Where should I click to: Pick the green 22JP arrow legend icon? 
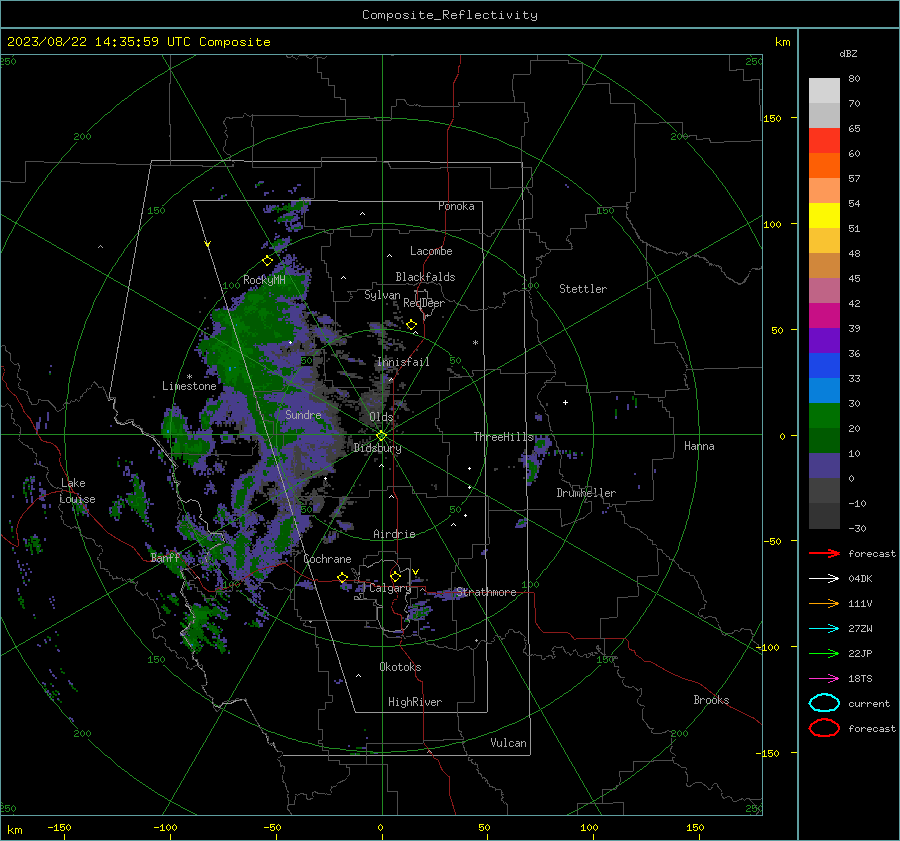(x=824, y=653)
